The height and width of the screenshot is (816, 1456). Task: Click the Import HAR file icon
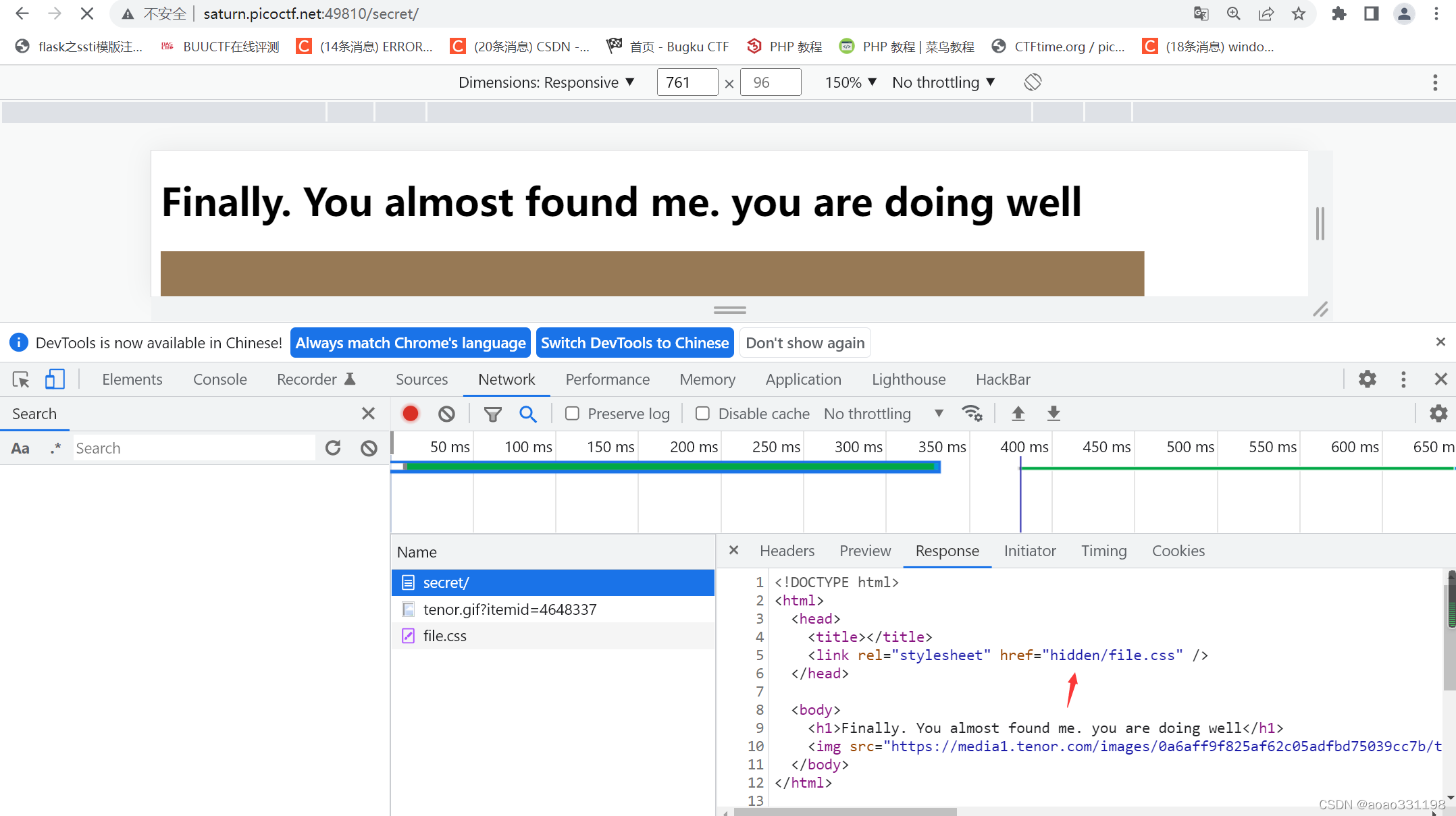[1018, 413]
